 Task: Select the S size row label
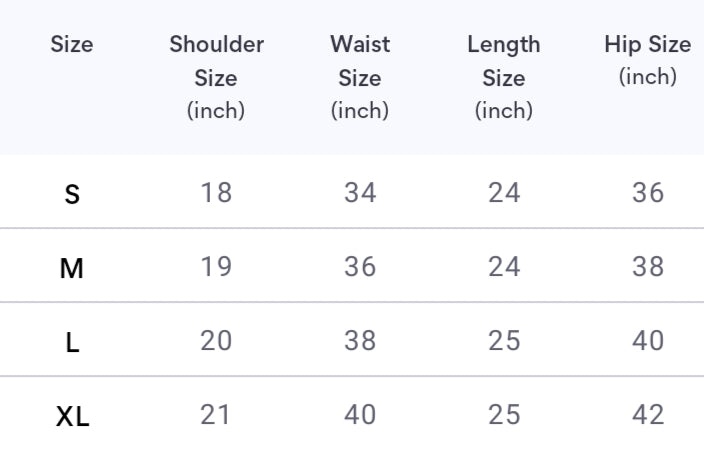pyautogui.click(x=72, y=194)
